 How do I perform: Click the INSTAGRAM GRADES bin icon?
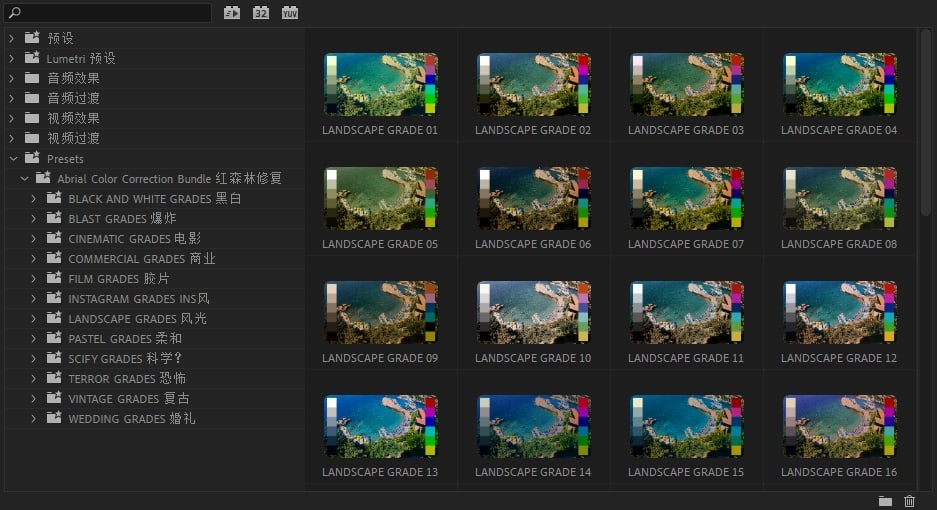pos(54,298)
